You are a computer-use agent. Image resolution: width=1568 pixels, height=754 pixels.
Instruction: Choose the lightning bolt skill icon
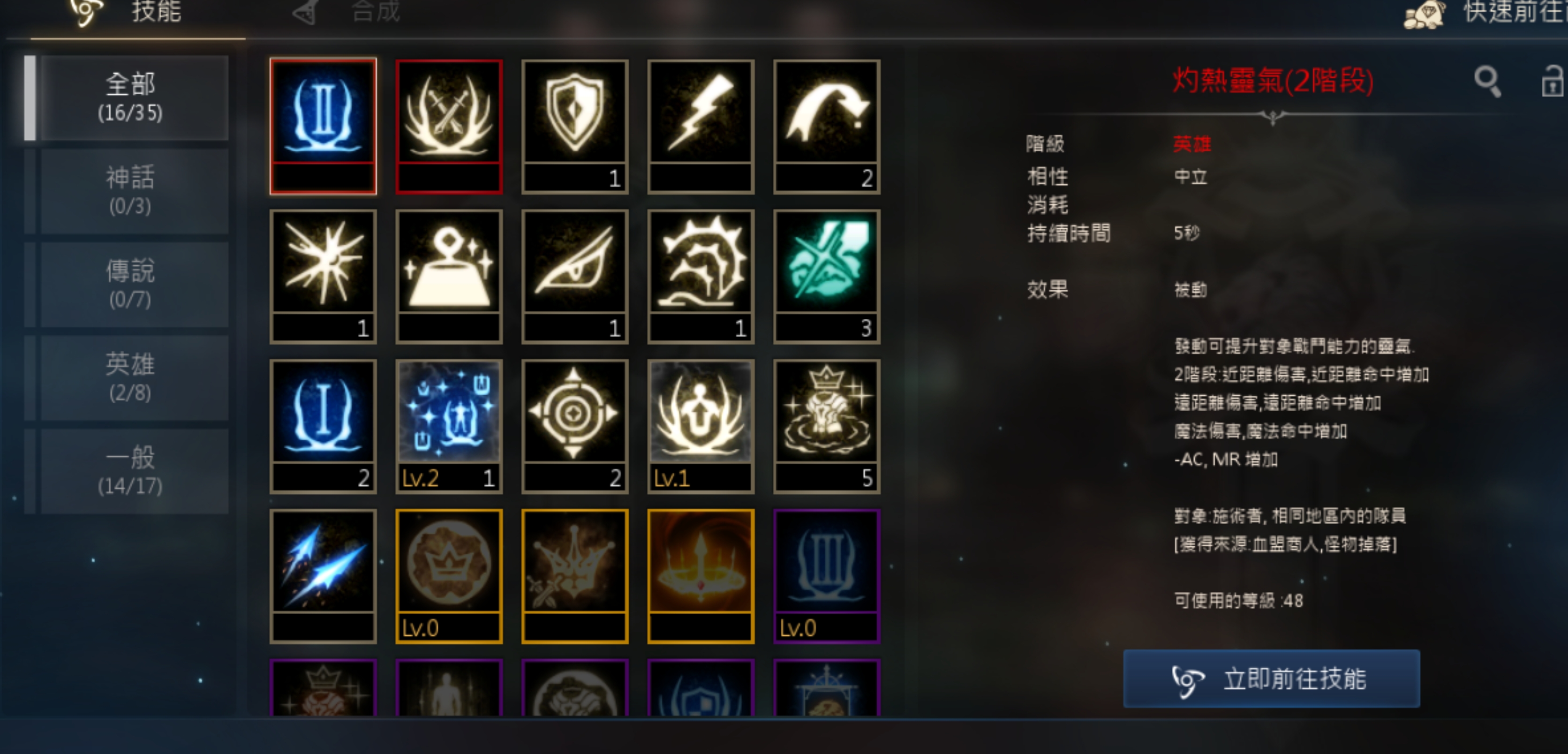[701, 127]
